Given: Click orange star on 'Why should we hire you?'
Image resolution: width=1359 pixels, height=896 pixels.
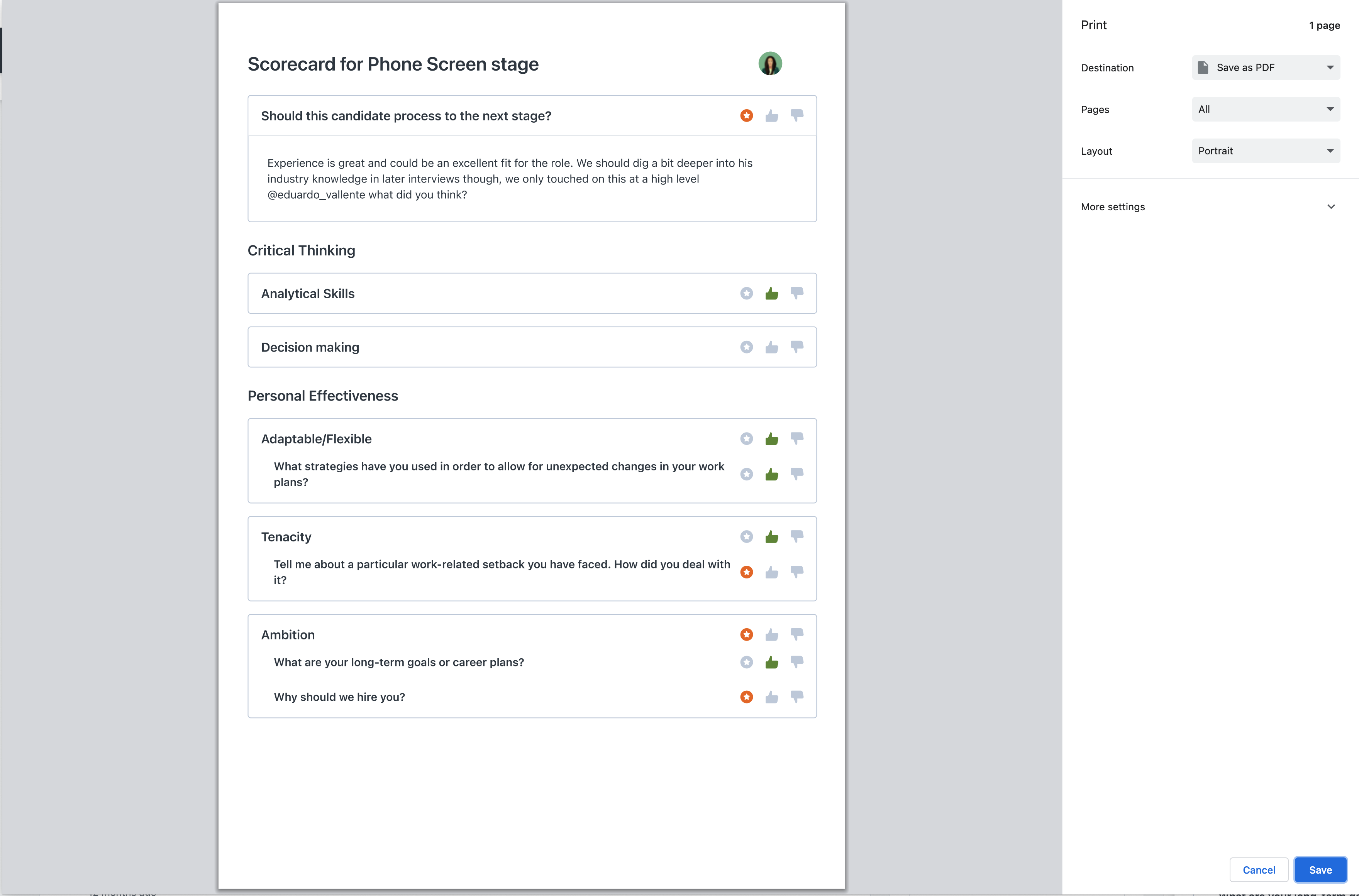Looking at the screenshot, I should tap(746, 697).
